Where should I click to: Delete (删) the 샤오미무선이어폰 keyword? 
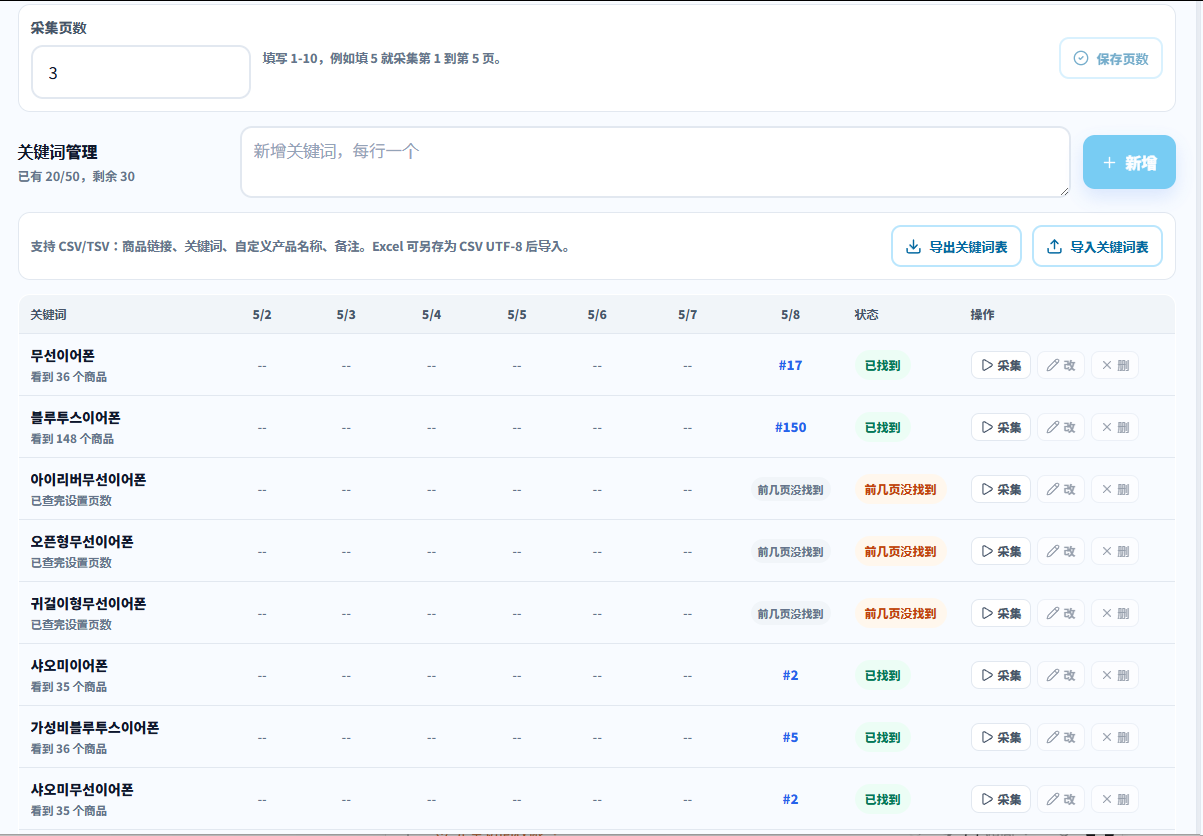tap(1115, 799)
